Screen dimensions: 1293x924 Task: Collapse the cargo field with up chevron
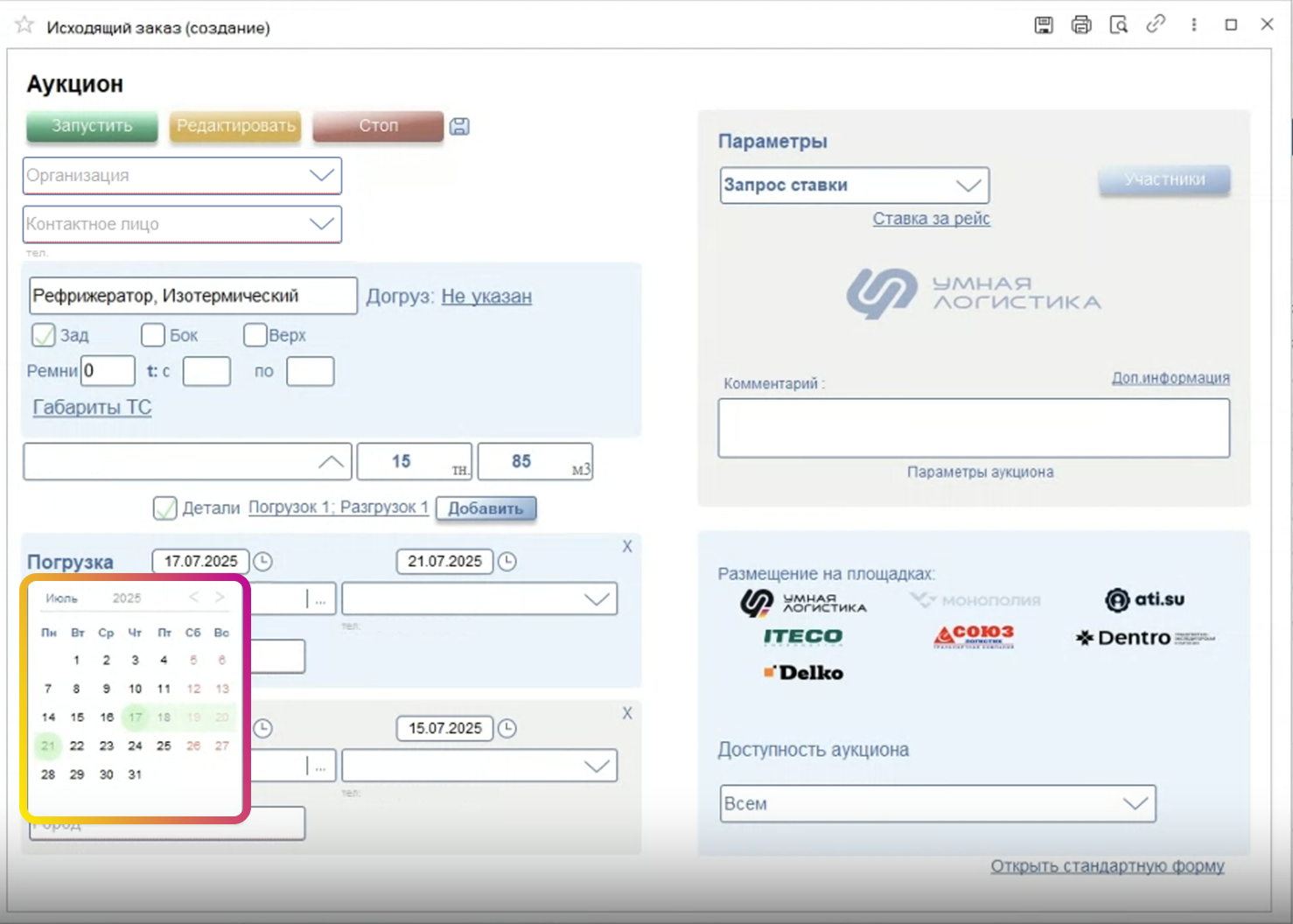(x=331, y=462)
